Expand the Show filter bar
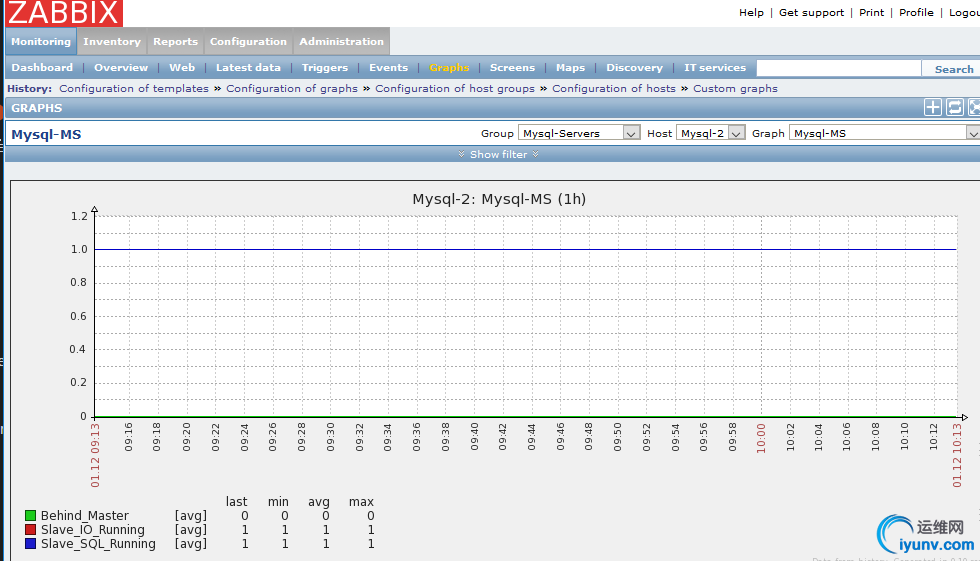Screen dimensions: 980x561 tap(498, 154)
